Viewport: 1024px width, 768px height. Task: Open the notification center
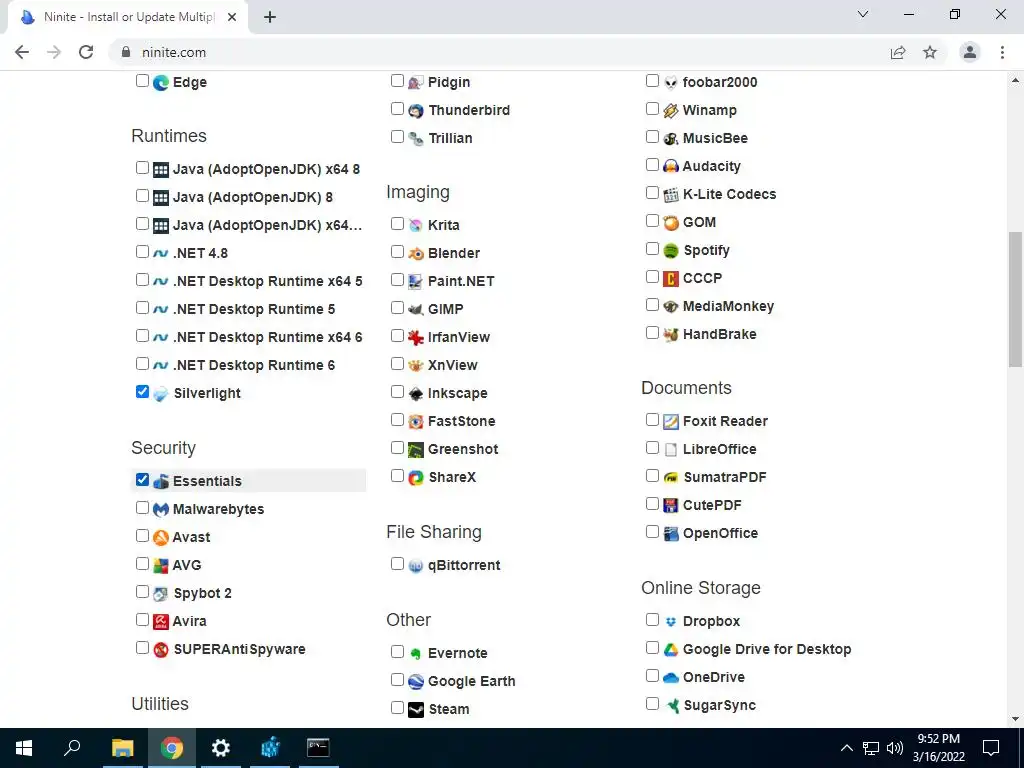pos(991,748)
